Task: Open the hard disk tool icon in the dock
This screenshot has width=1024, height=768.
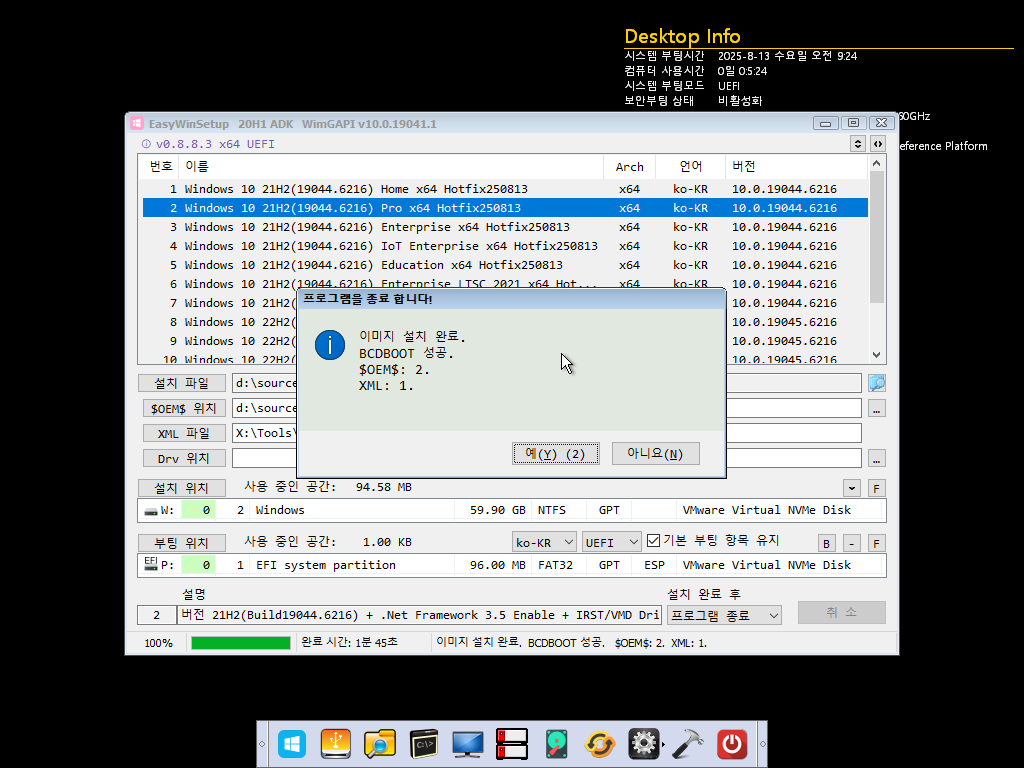Action: point(556,744)
